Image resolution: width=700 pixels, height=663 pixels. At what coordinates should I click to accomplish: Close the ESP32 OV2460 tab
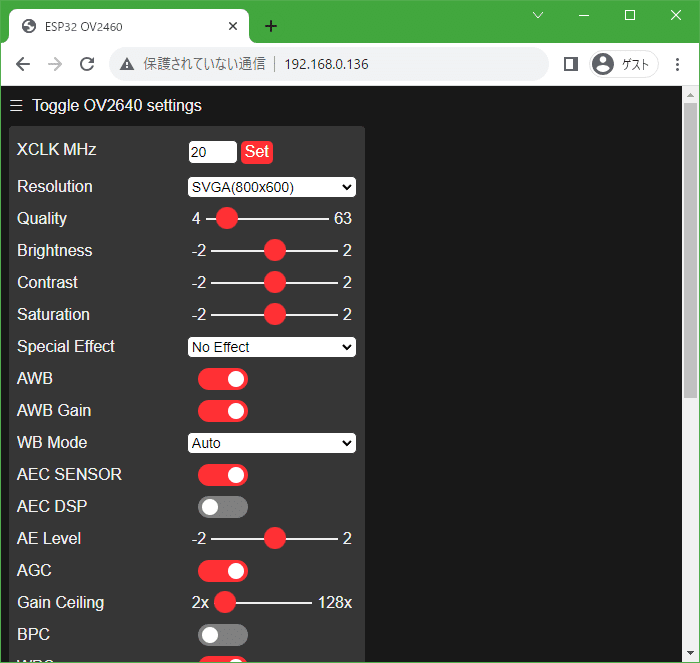tap(233, 26)
